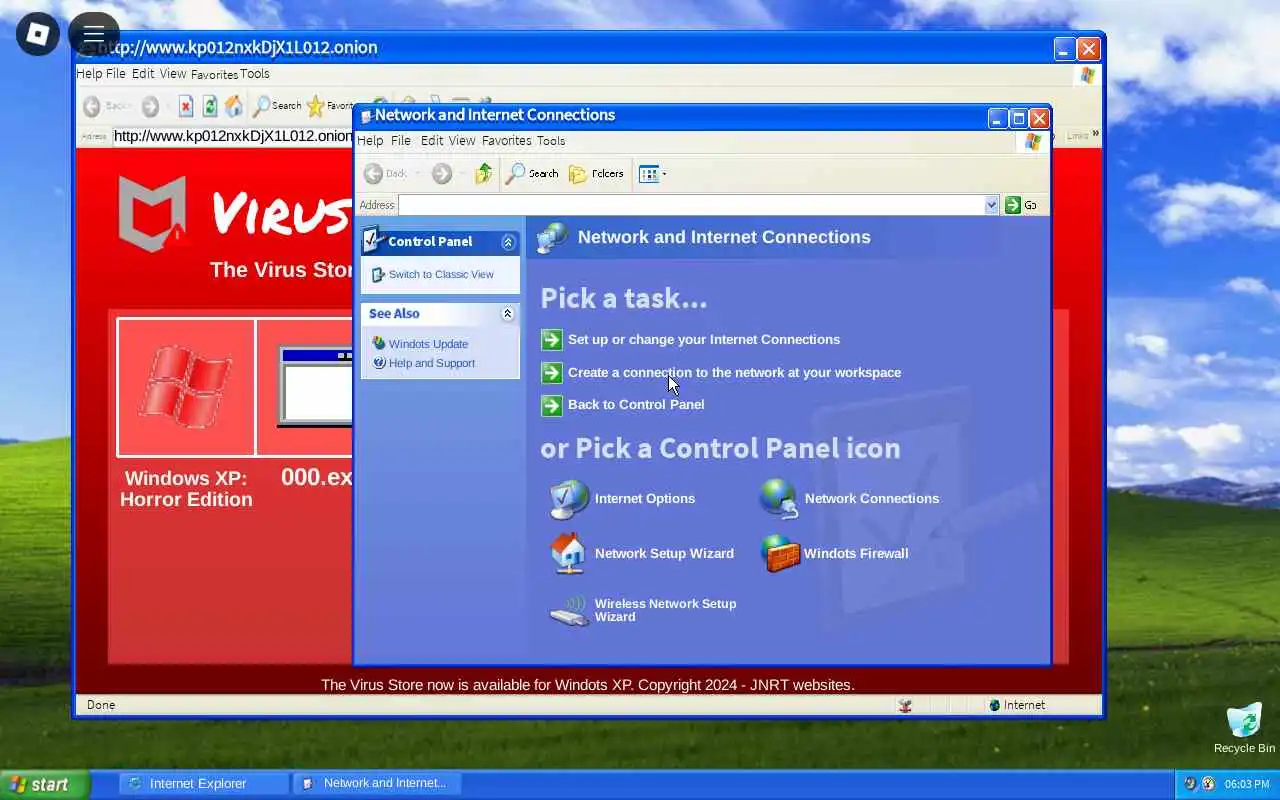Click the Start button
The image size is (1280, 800).
coord(44,785)
